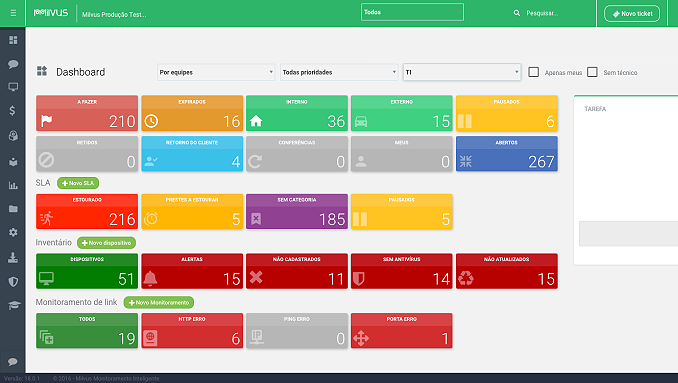Open the bar chart reports icon
The image size is (678, 383).
pos(13,185)
